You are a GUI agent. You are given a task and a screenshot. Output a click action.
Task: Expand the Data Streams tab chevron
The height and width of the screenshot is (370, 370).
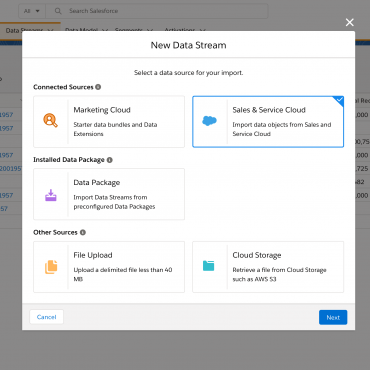[x=50, y=30]
